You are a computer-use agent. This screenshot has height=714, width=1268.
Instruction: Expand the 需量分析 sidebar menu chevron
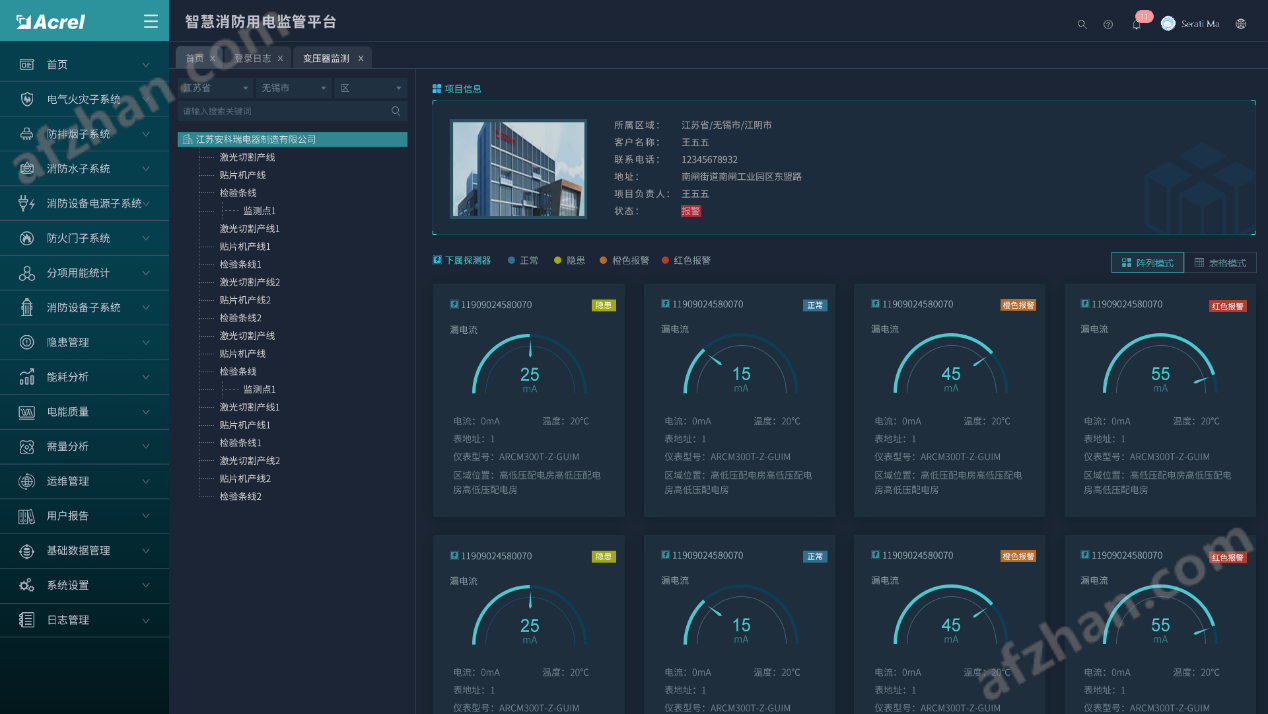(146, 446)
